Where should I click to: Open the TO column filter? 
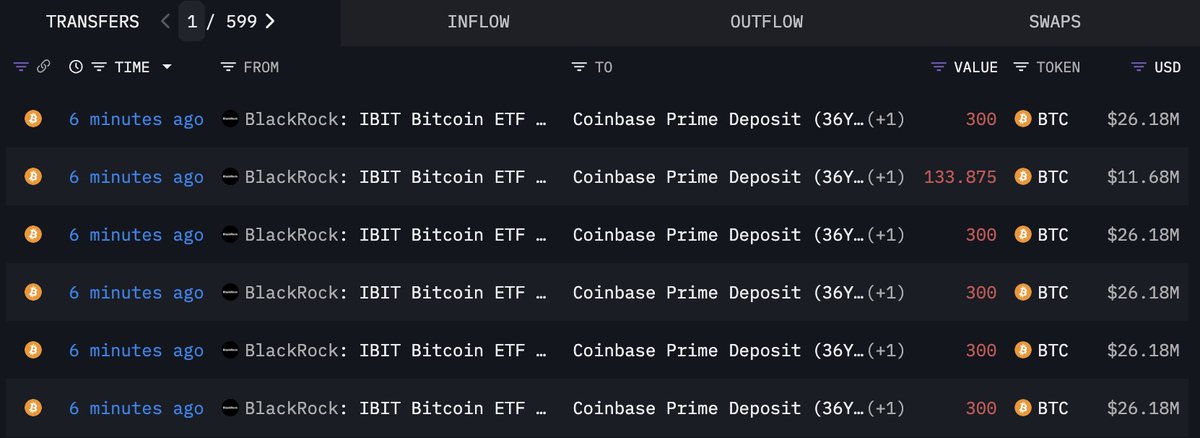[x=579, y=67]
